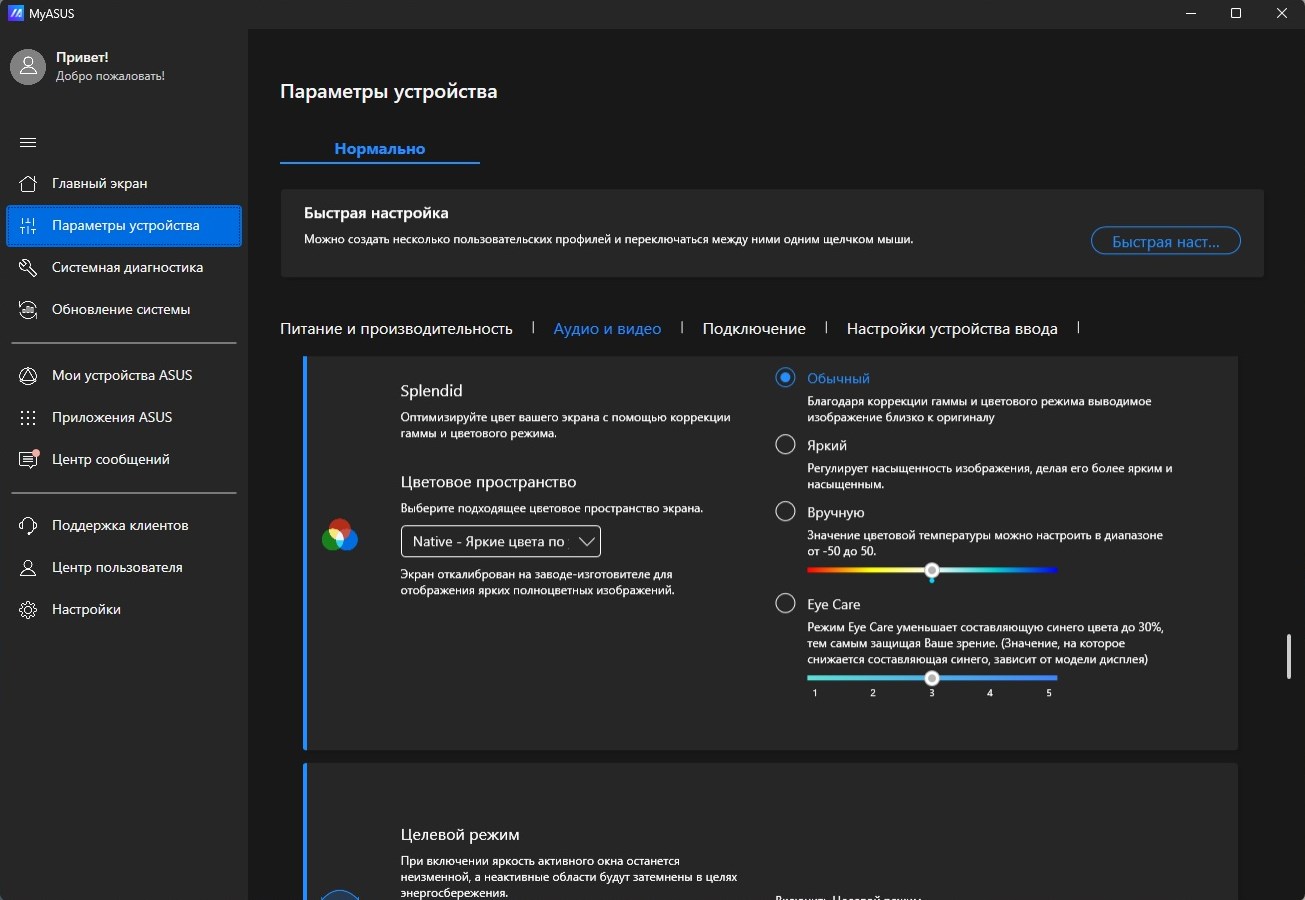Open Настройки устройства ввода tab

click(951, 329)
